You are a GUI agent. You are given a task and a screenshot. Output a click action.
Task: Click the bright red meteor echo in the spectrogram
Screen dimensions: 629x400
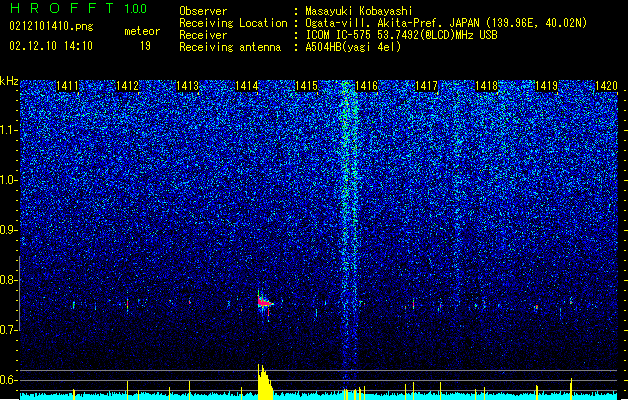(265, 303)
